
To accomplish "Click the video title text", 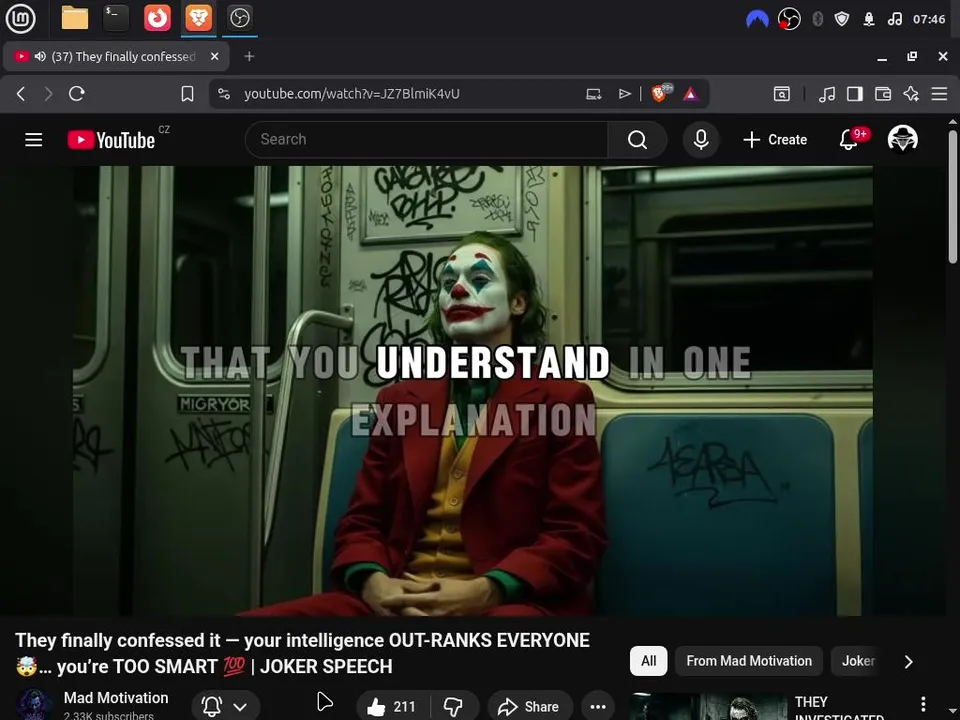I will pos(302,653).
